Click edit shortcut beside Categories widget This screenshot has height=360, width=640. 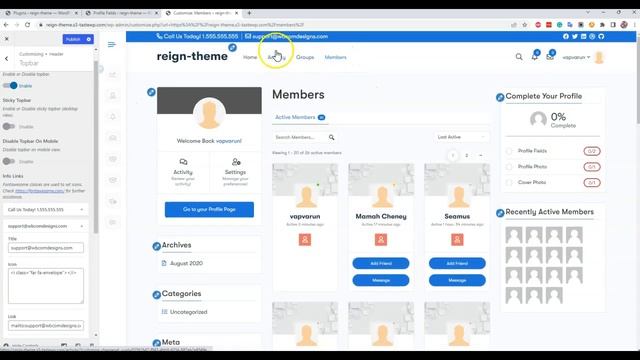(156, 295)
